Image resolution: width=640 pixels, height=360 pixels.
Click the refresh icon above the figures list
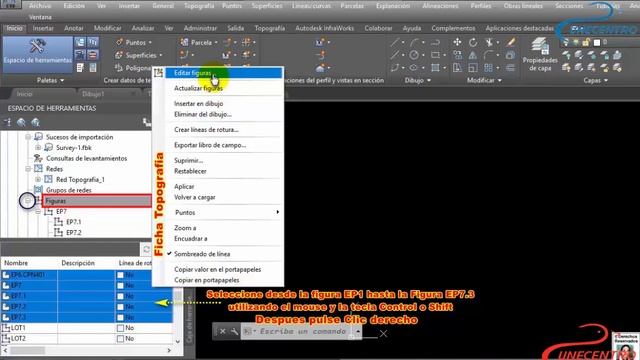point(146,249)
